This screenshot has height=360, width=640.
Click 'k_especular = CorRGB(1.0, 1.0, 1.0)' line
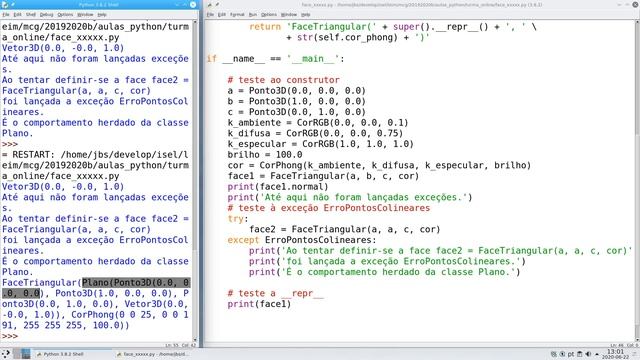tap(320, 144)
